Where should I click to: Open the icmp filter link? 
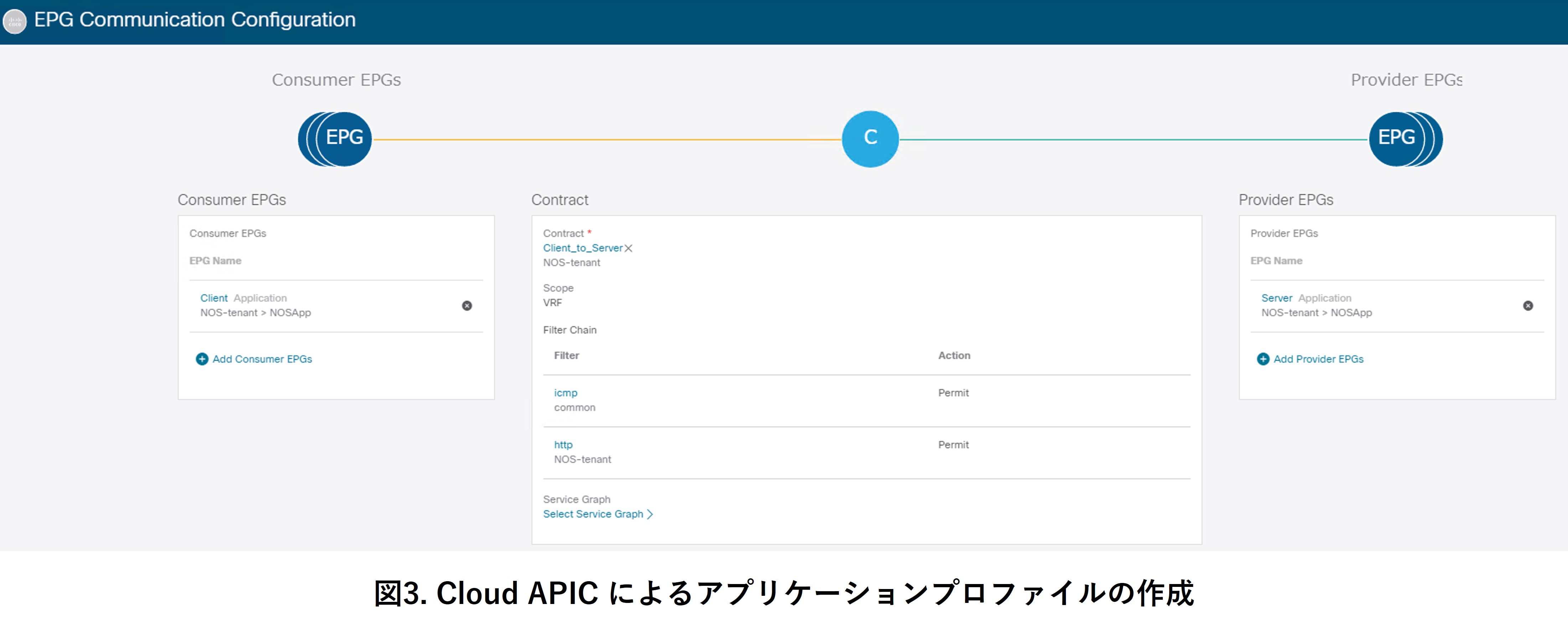tap(566, 393)
